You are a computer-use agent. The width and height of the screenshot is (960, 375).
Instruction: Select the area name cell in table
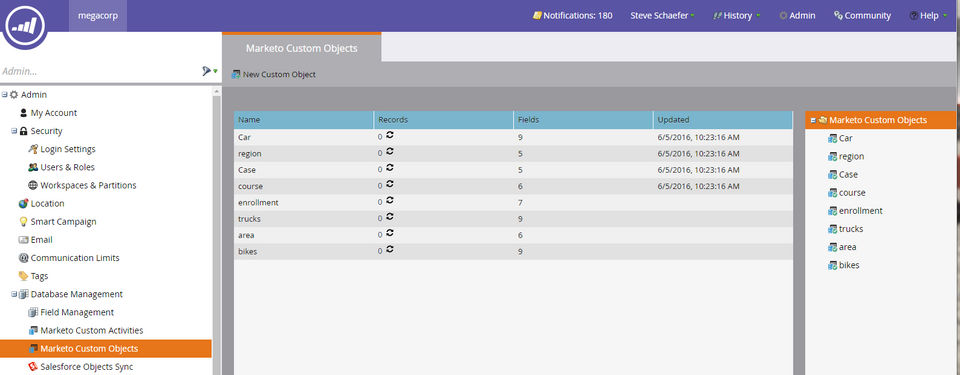tap(304, 235)
